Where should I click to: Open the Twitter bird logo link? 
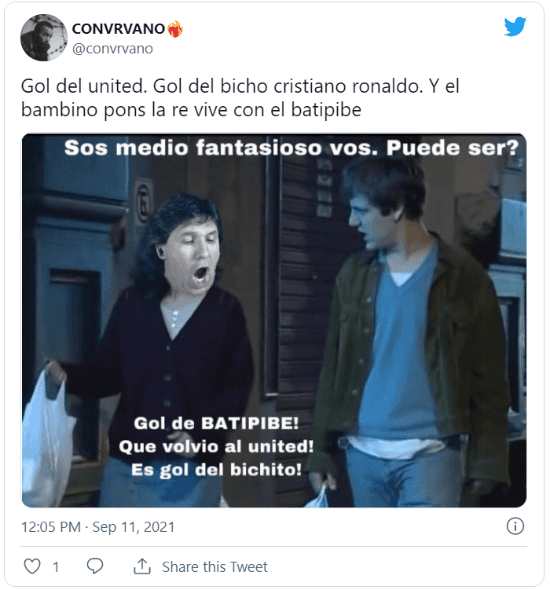pyautogui.click(x=515, y=26)
